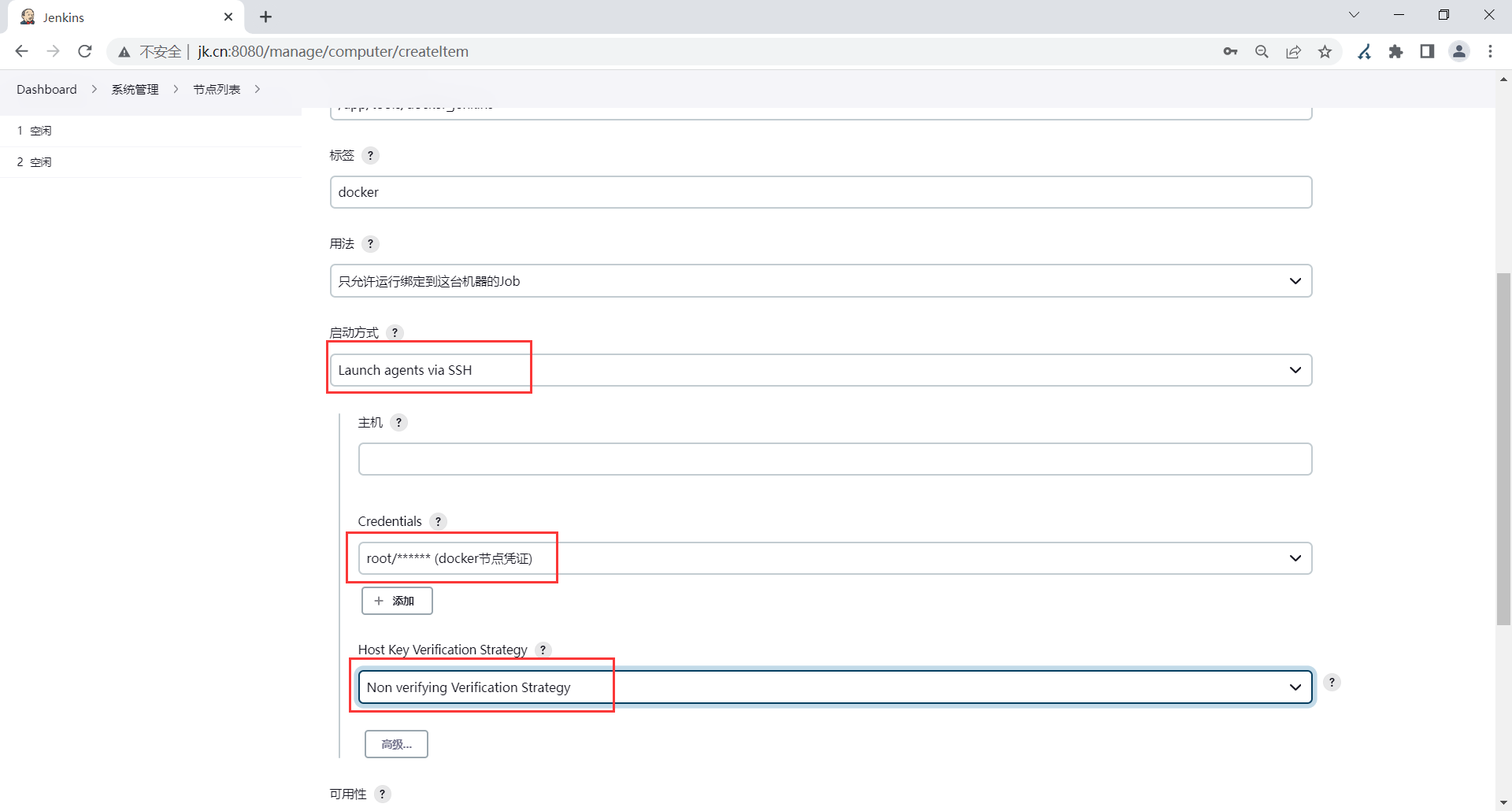
Task: Open the Credentials dropdown
Action: tap(835, 558)
